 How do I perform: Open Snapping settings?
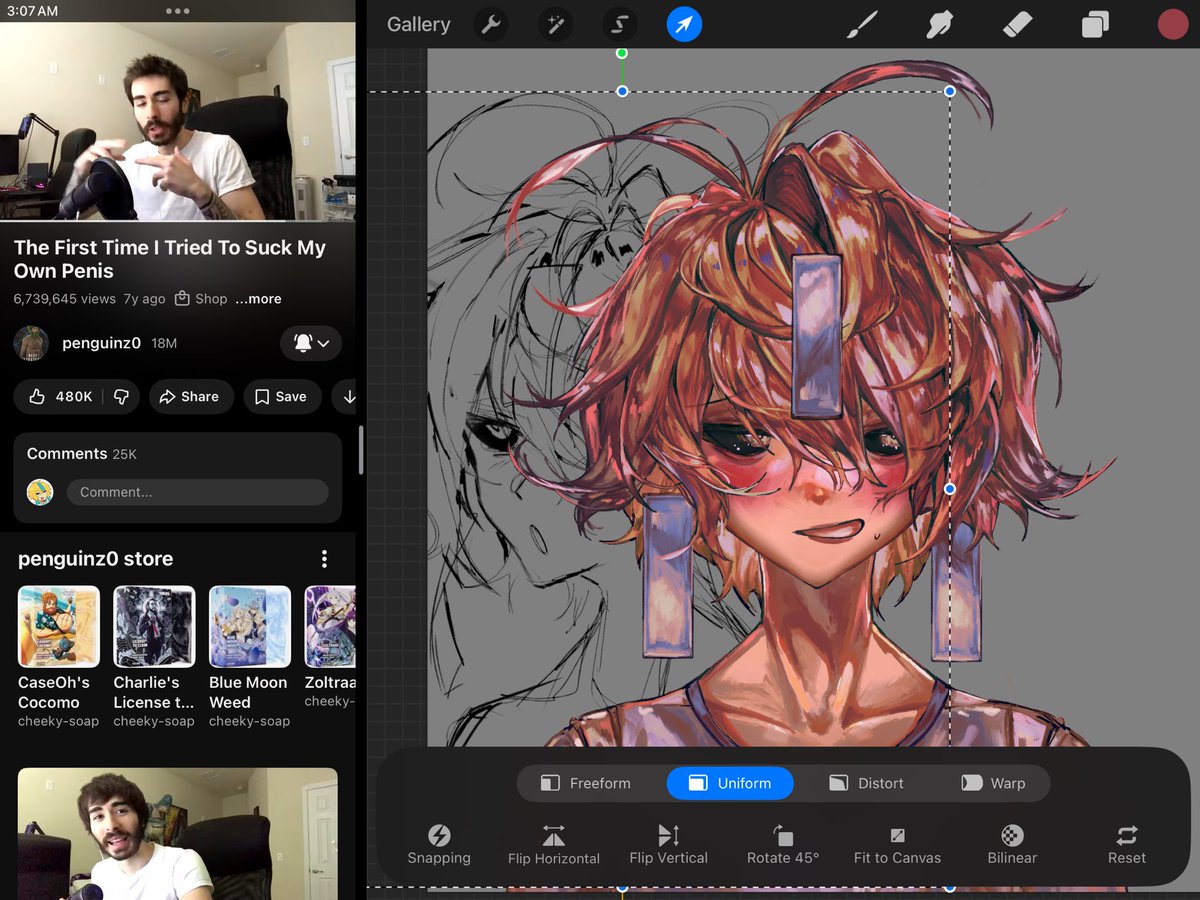click(x=439, y=845)
